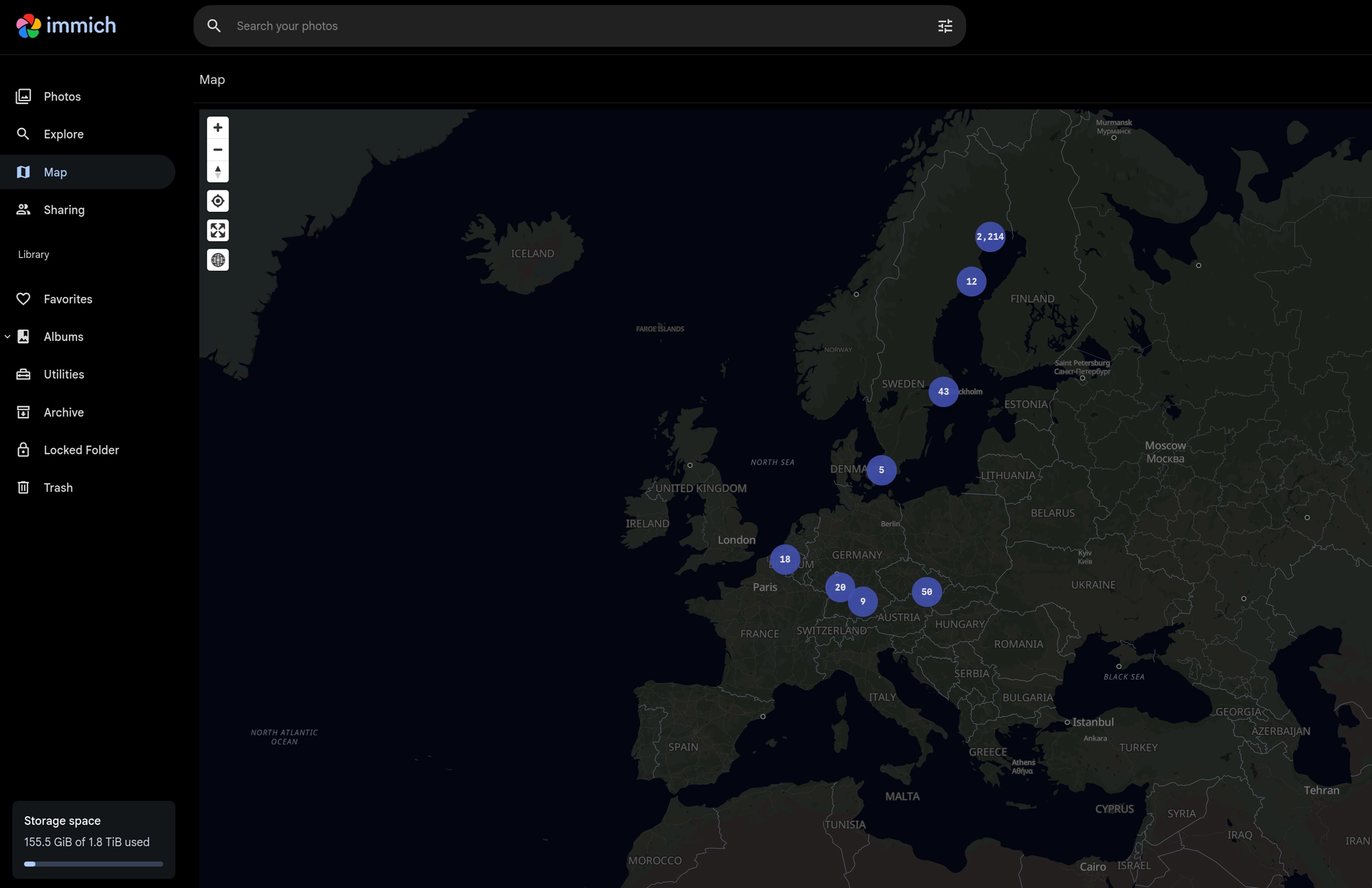Open the 2,214 photo cluster
The image size is (1372, 888).
pyautogui.click(x=989, y=237)
